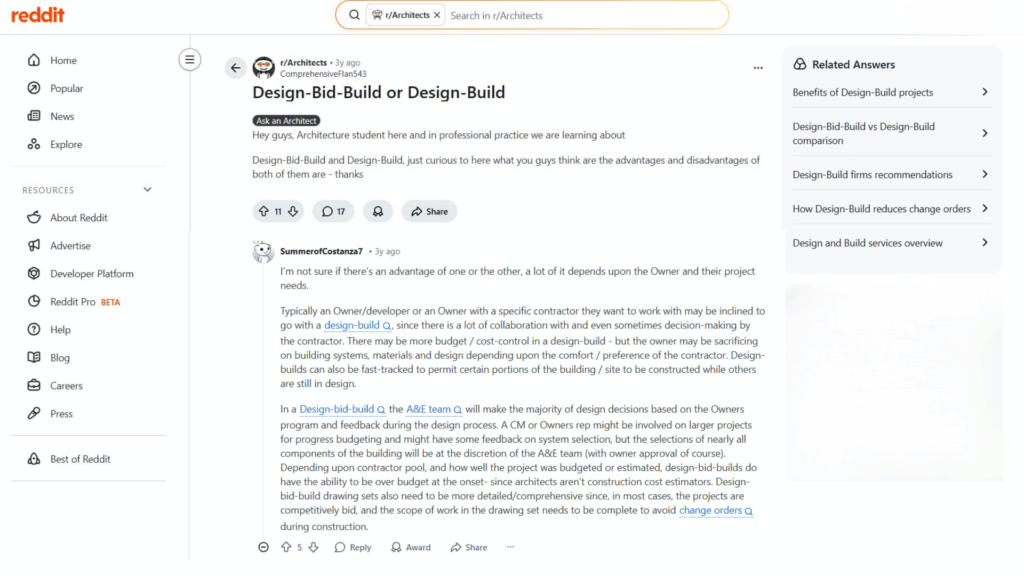
Task: Collapse the comment thread with the minus icon
Action: click(263, 547)
